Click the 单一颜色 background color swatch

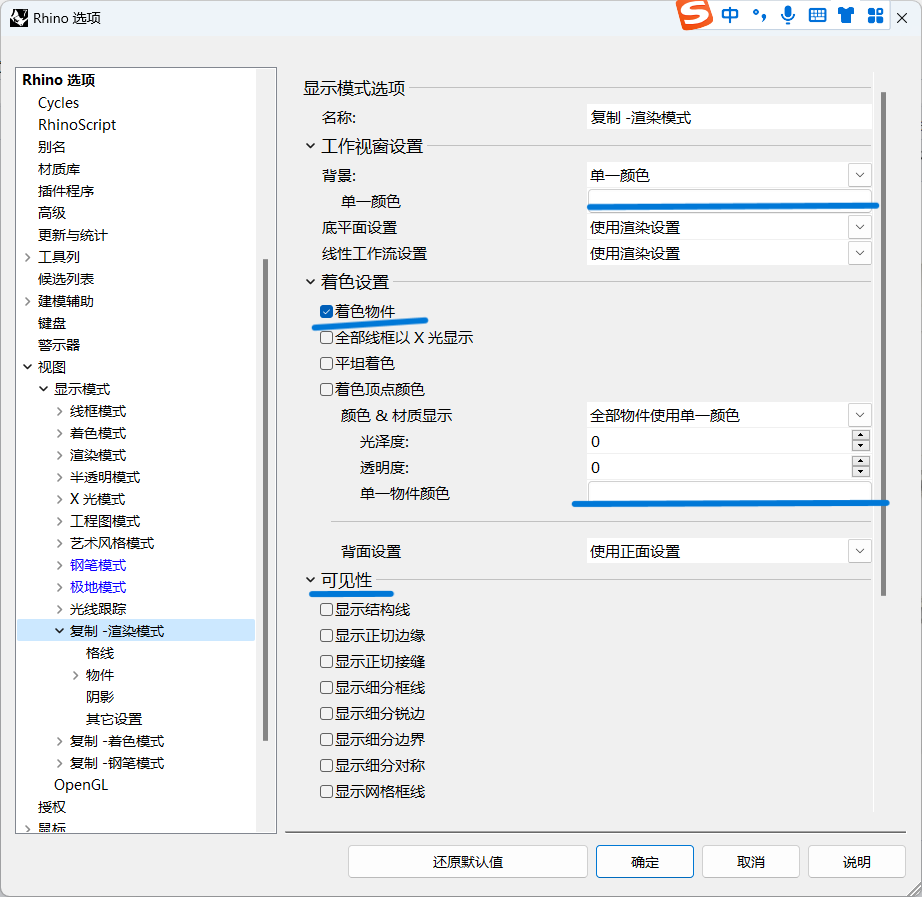pyautogui.click(x=729, y=201)
